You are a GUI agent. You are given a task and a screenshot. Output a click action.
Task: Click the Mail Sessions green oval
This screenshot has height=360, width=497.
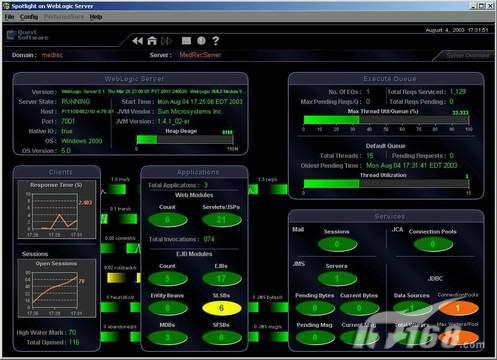337,244
